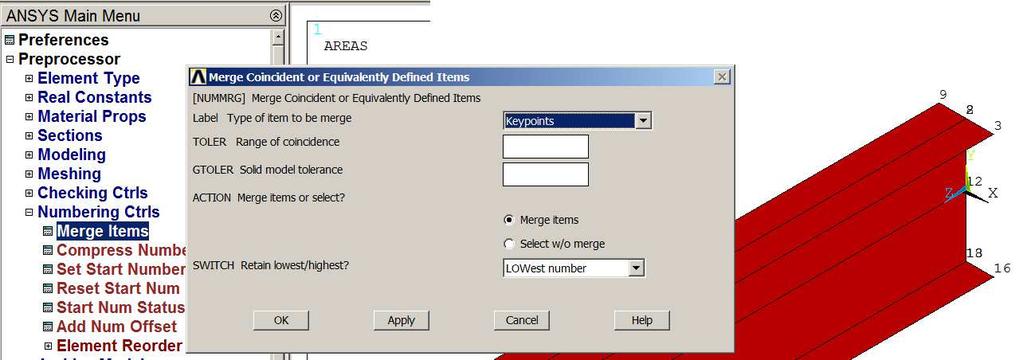Click the Compress Numbers dialog icon
This screenshot has width=1023, height=360.
tap(48, 250)
